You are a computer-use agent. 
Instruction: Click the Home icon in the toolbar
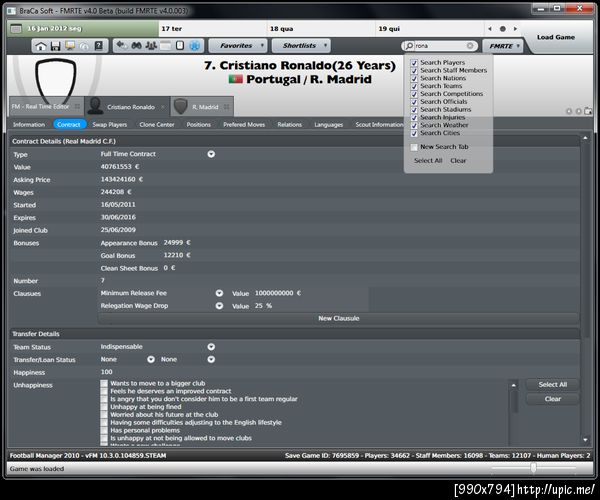tap(41, 46)
